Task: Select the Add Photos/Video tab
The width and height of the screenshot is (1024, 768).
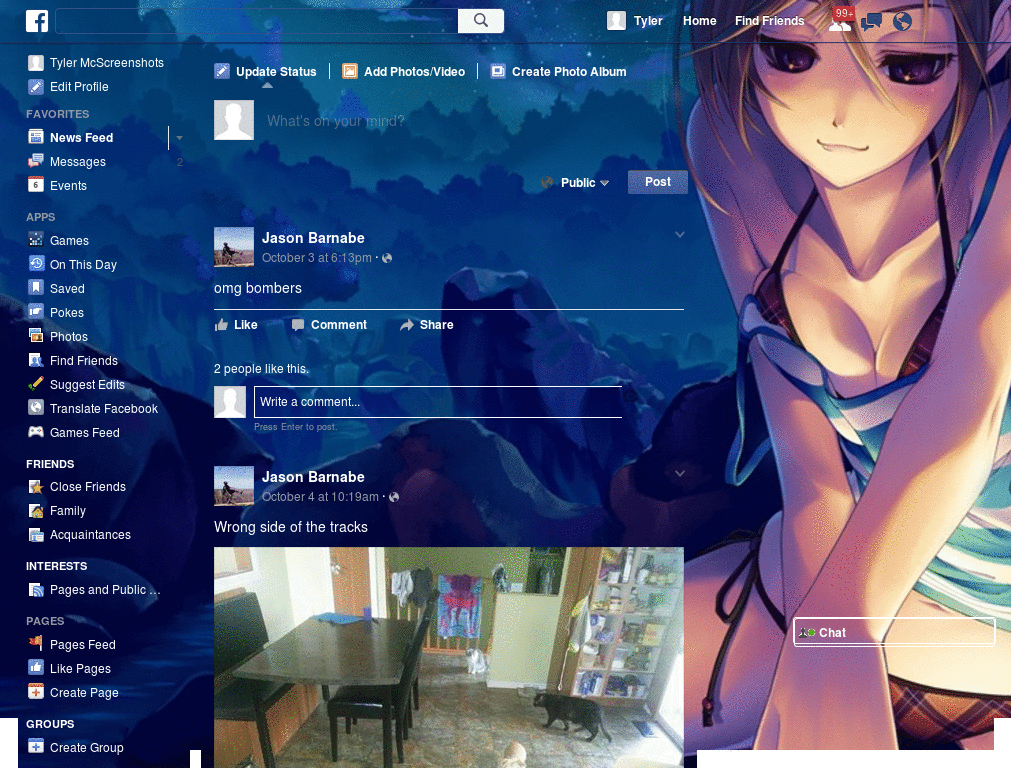Action: 404,72
